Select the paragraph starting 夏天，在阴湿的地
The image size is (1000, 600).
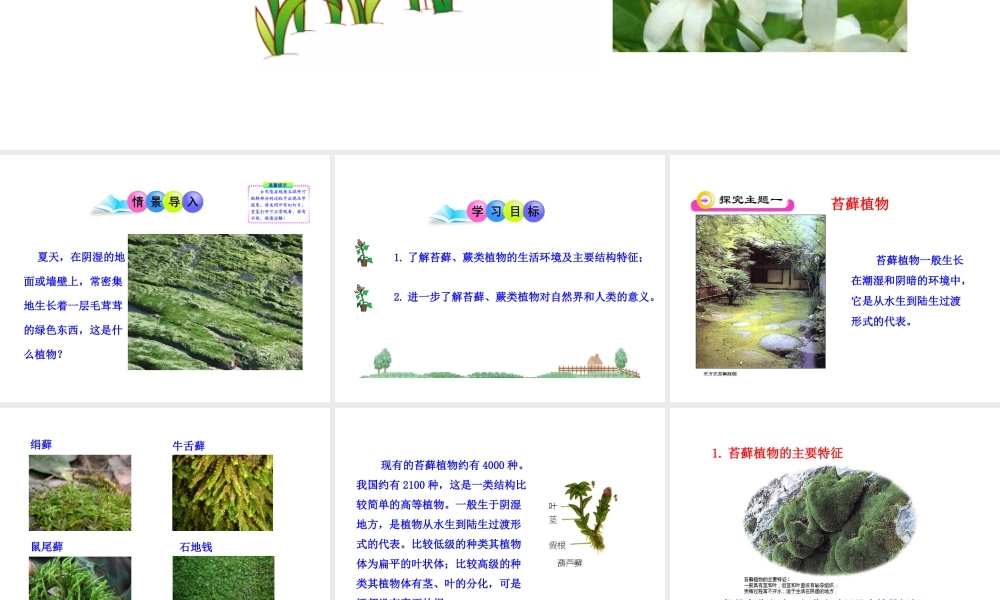[74, 305]
